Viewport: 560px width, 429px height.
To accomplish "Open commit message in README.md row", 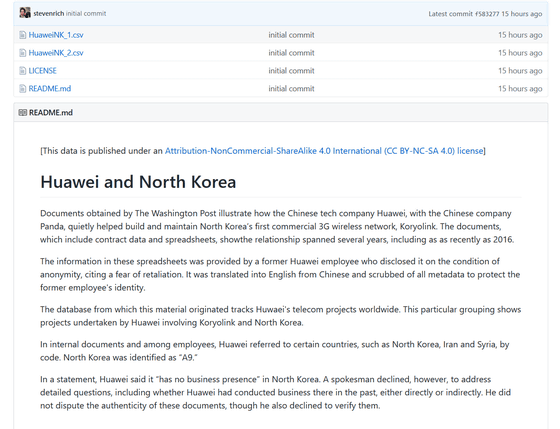I will 291,89.
